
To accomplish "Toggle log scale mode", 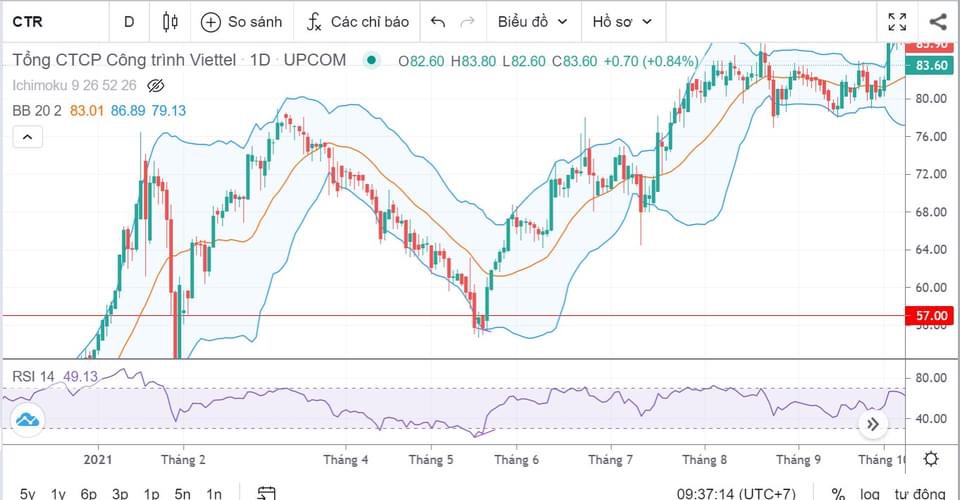I will point(869,493).
